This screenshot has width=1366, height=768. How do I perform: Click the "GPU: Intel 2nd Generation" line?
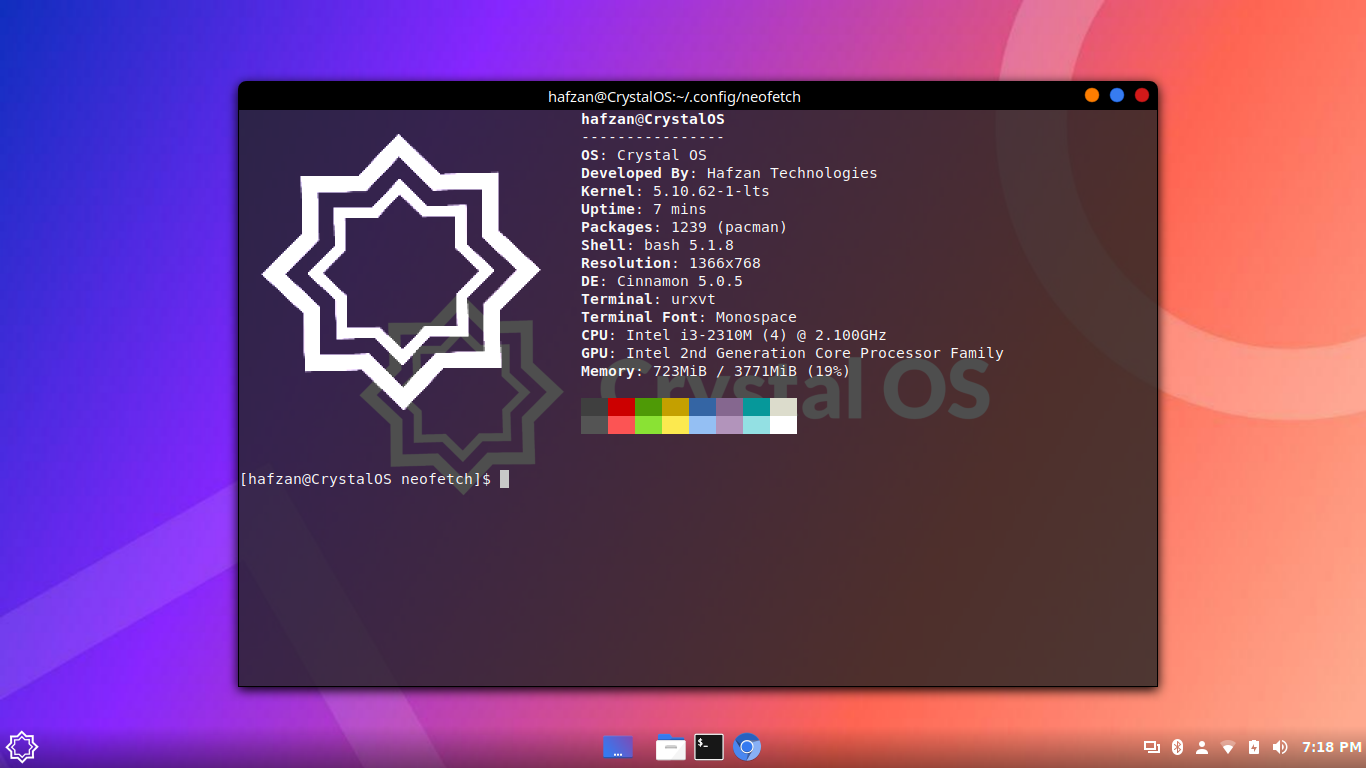[x=792, y=353]
